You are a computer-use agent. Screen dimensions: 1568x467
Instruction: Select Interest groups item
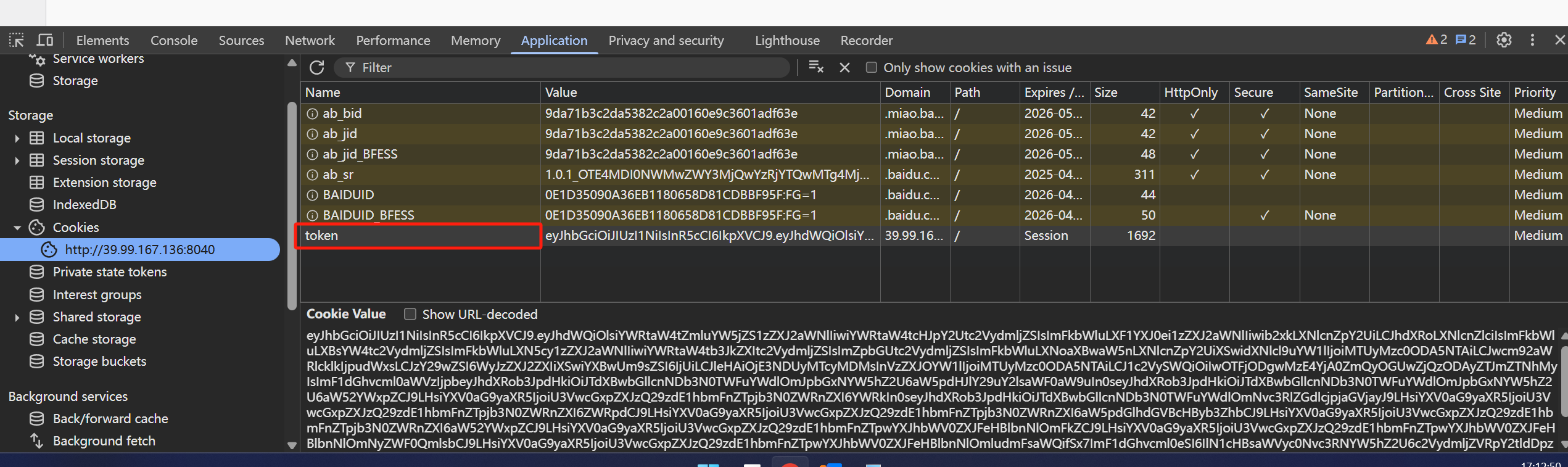(97, 295)
